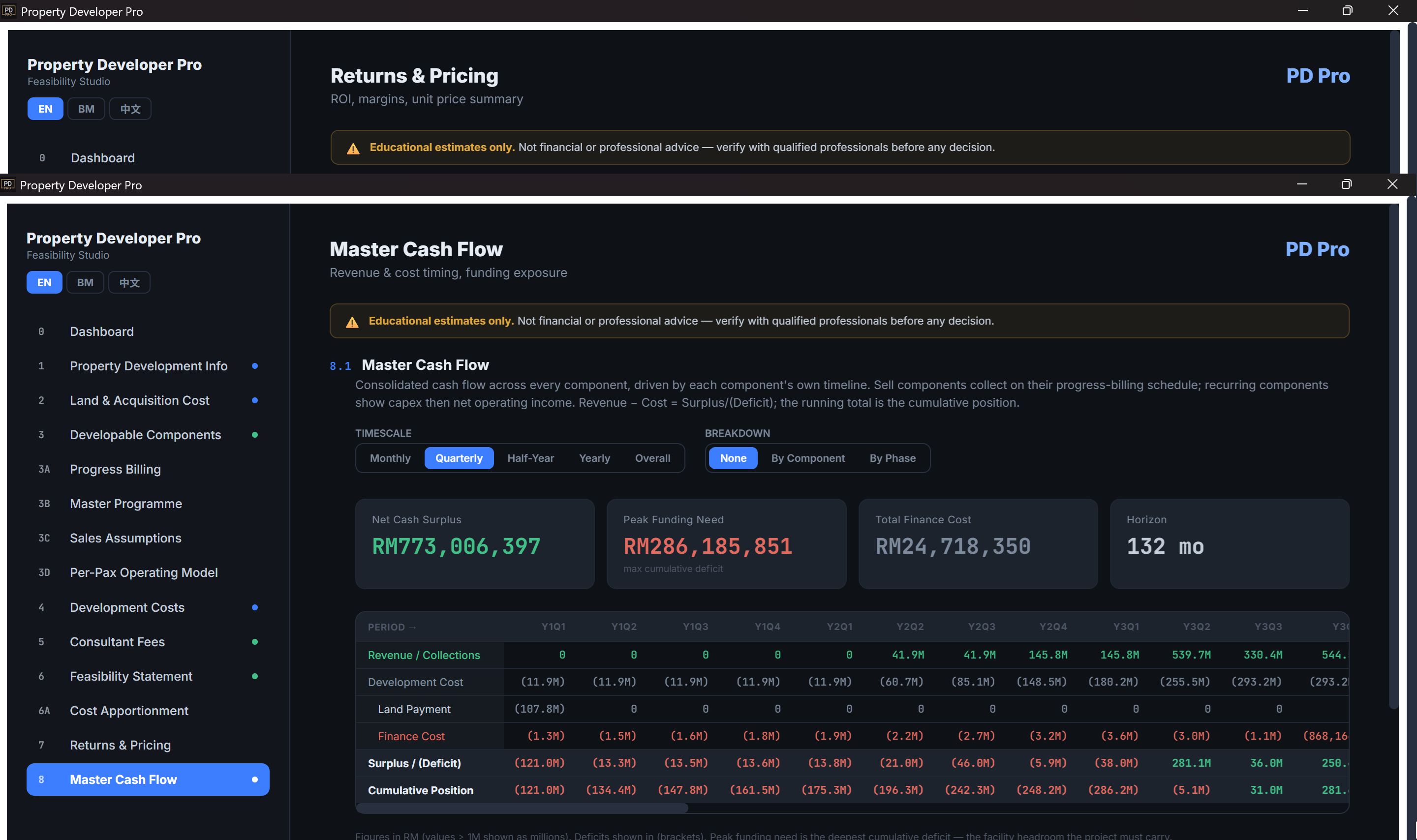Click the Peak Funding Need value RM286,185,851
Viewport: 1417px width, 840px height.
[x=708, y=547]
